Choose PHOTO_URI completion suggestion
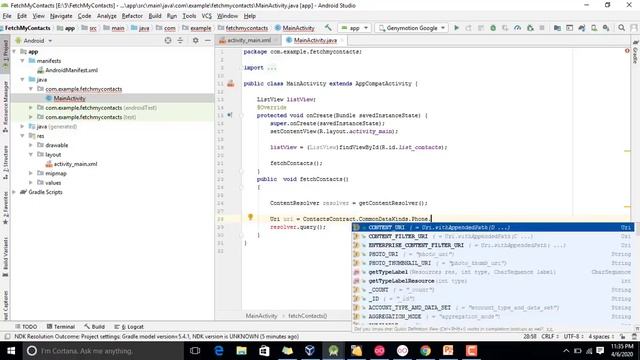The width and height of the screenshot is (640, 360). coord(493,254)
